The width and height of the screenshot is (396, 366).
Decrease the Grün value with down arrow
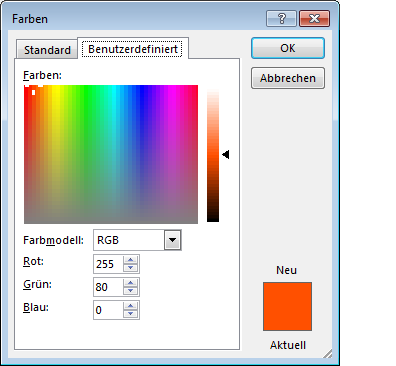[x=130, y=291]
